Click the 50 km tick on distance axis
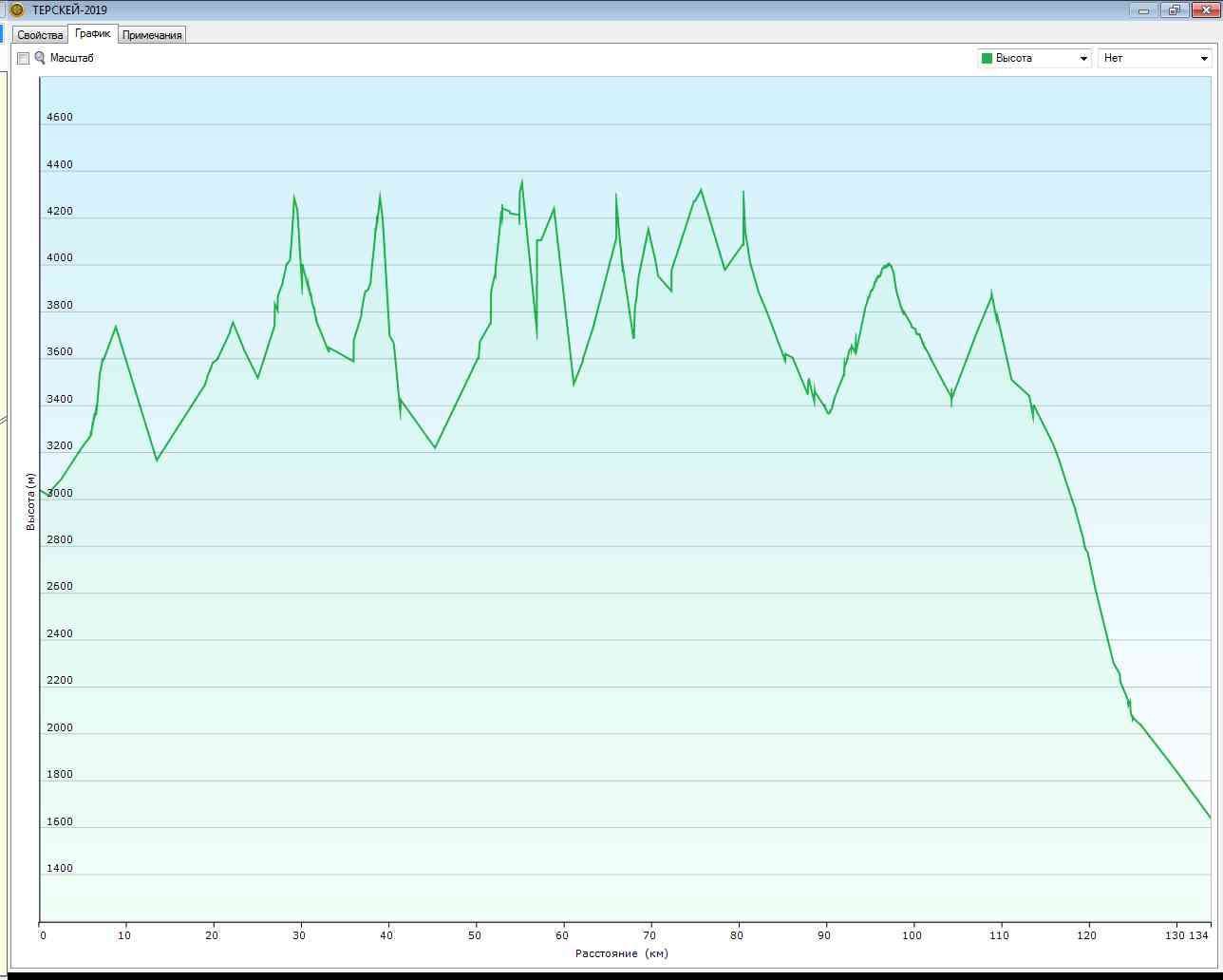 coord(475,935)
